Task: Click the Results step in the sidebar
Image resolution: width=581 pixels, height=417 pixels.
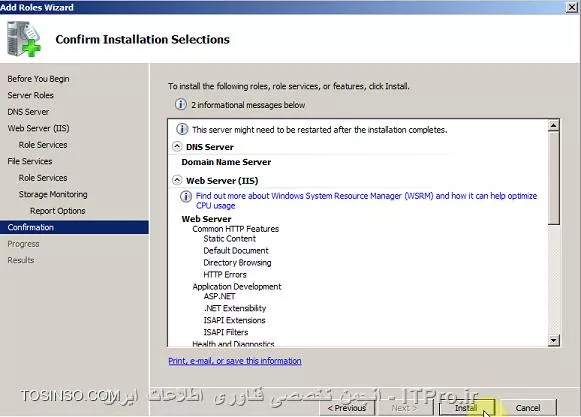Action: point(21,260)
